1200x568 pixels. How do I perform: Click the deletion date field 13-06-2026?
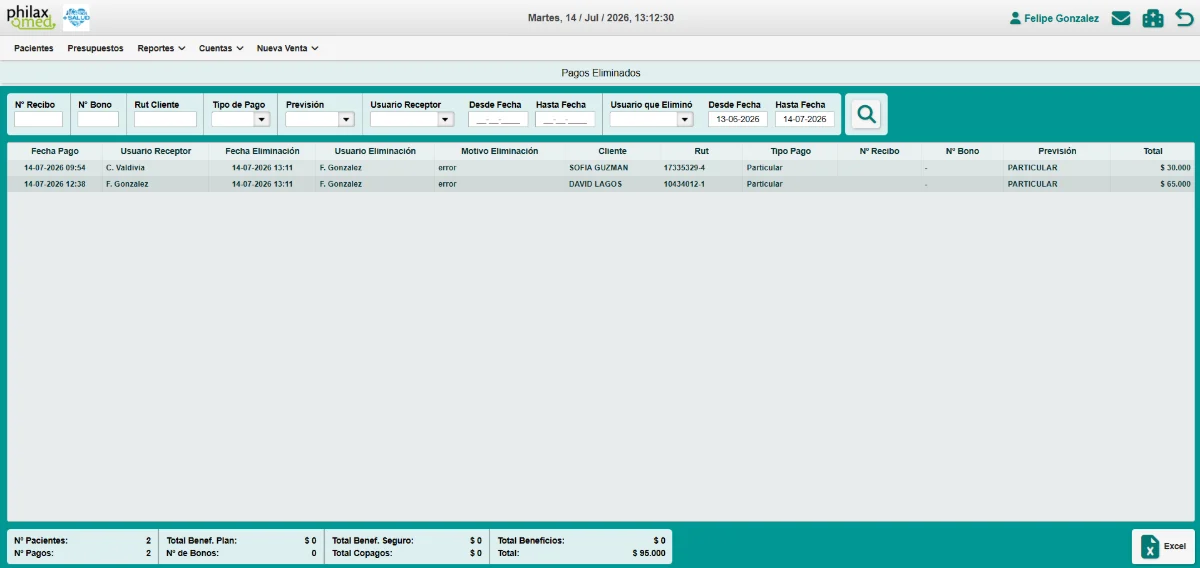[x=738, y=119]
